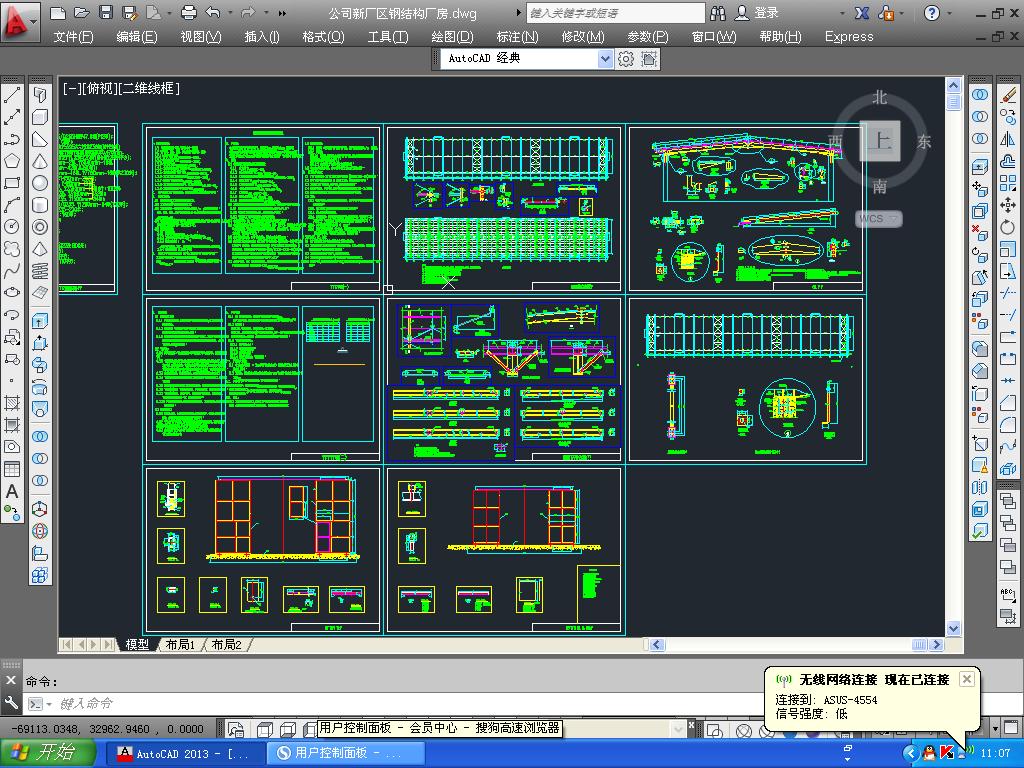Click the 上 (Top) face of ViewCube
The width and height of the screenshot is (1024, 768).
[x=880, y=141]
